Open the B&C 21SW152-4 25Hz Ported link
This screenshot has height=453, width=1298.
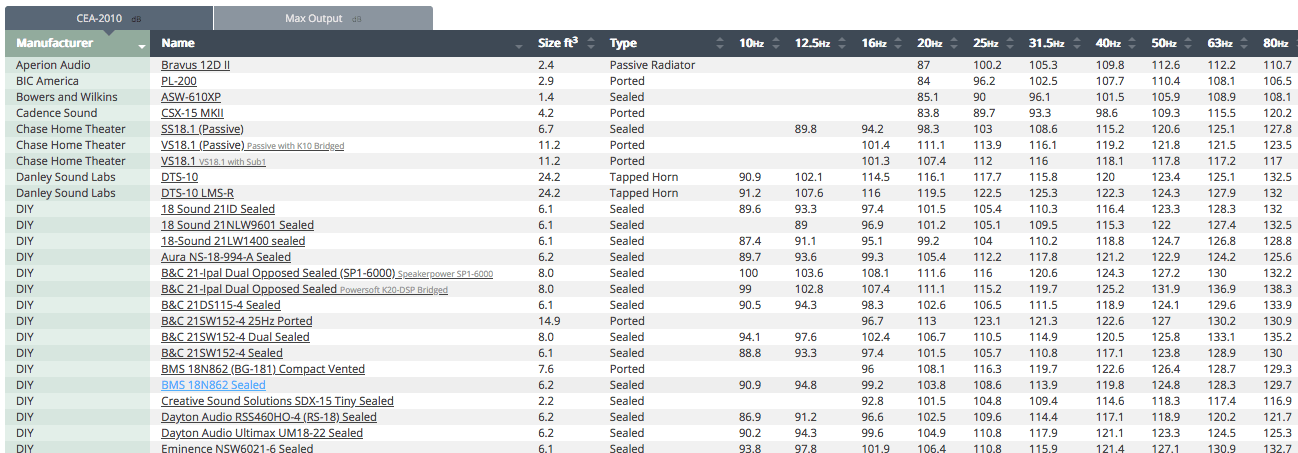pos(236,321)
